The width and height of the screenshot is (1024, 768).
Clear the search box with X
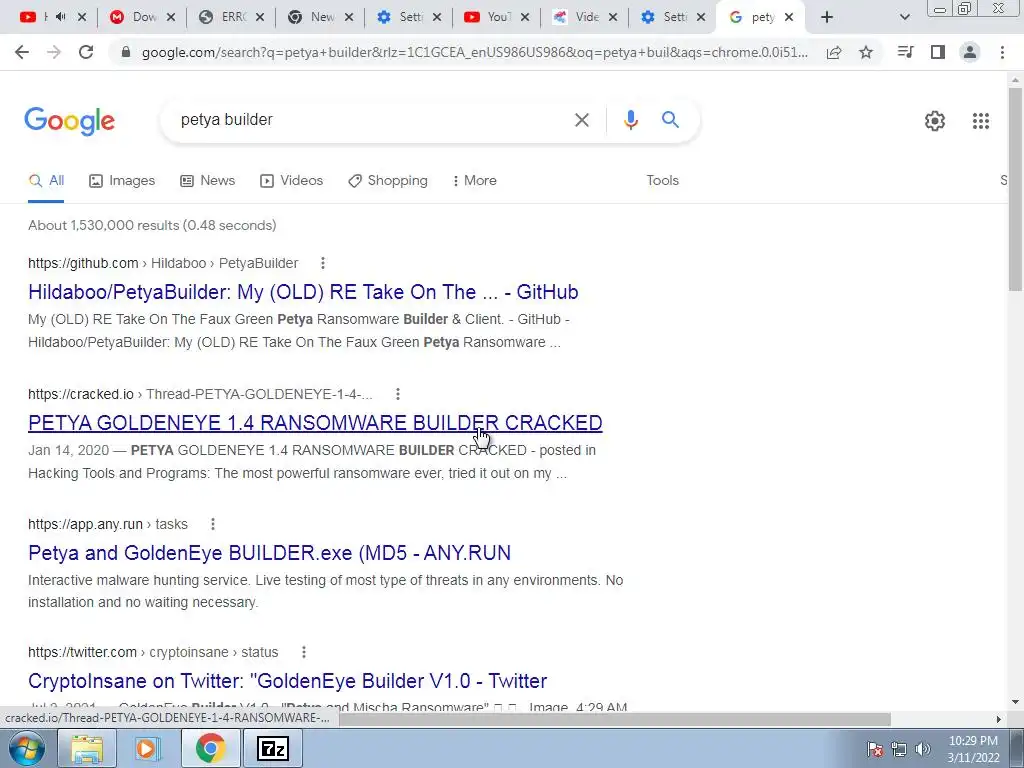(581, 120)
